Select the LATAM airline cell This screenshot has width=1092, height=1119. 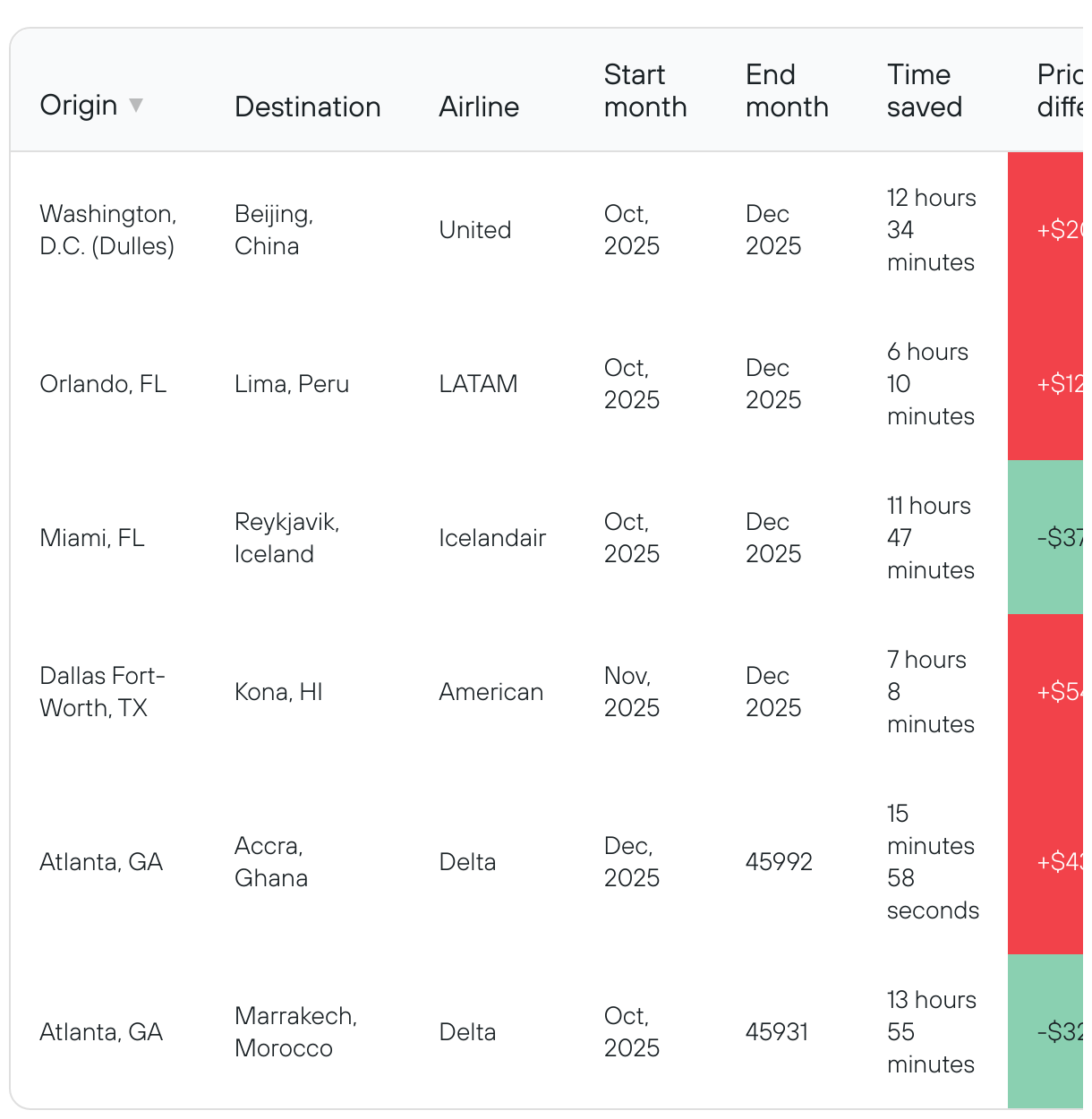coord(478,384)
